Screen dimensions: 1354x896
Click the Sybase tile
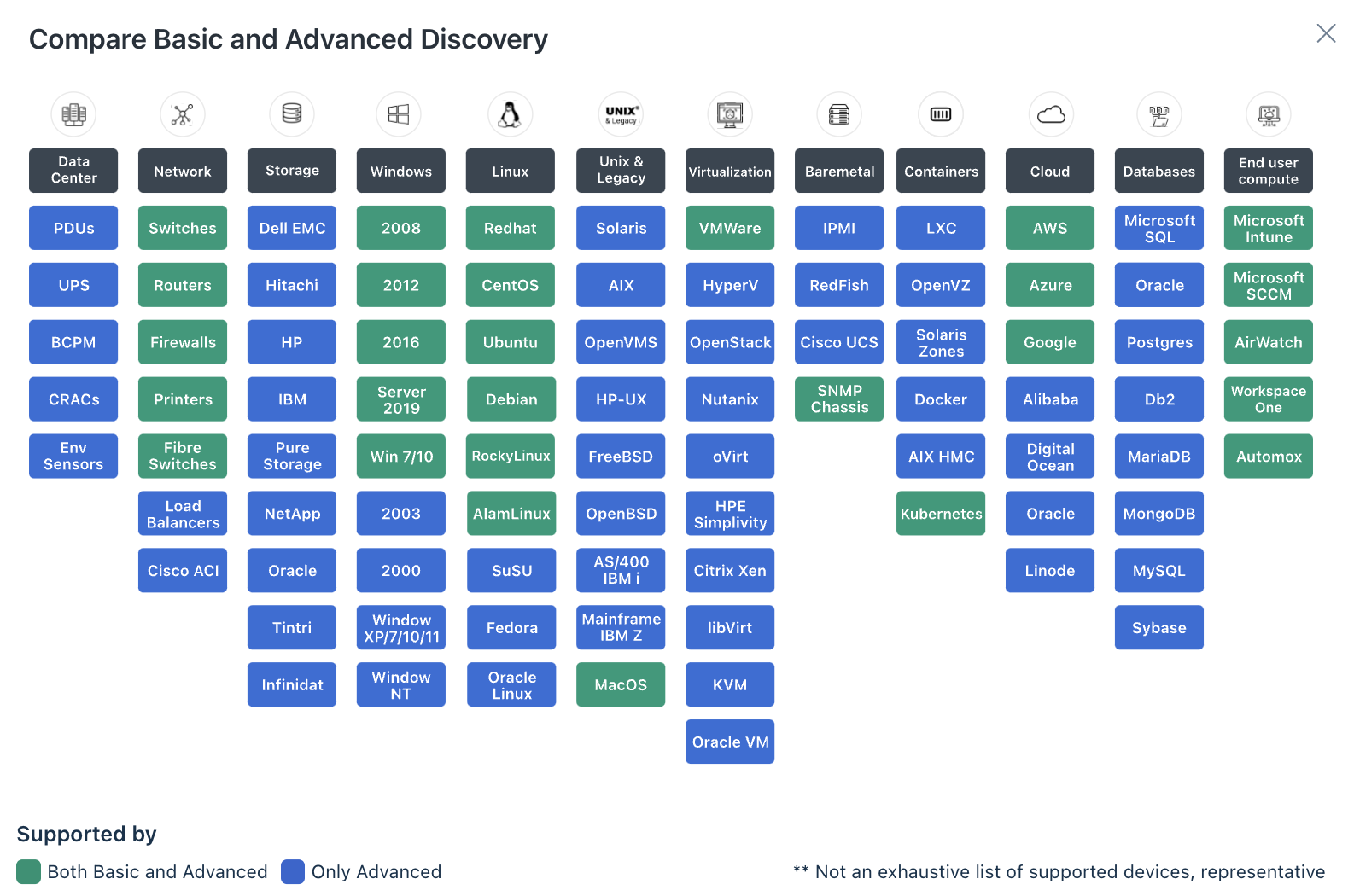(1159, 628)
